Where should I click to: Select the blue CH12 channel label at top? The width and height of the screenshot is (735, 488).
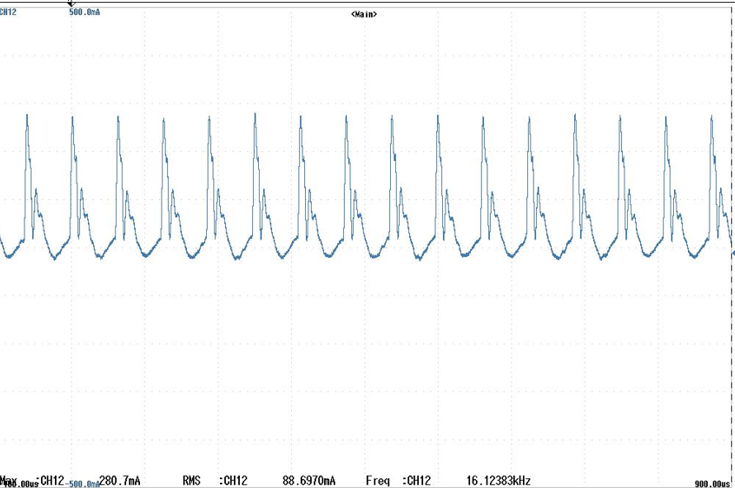pyautogui.click(x=8, y=12)
